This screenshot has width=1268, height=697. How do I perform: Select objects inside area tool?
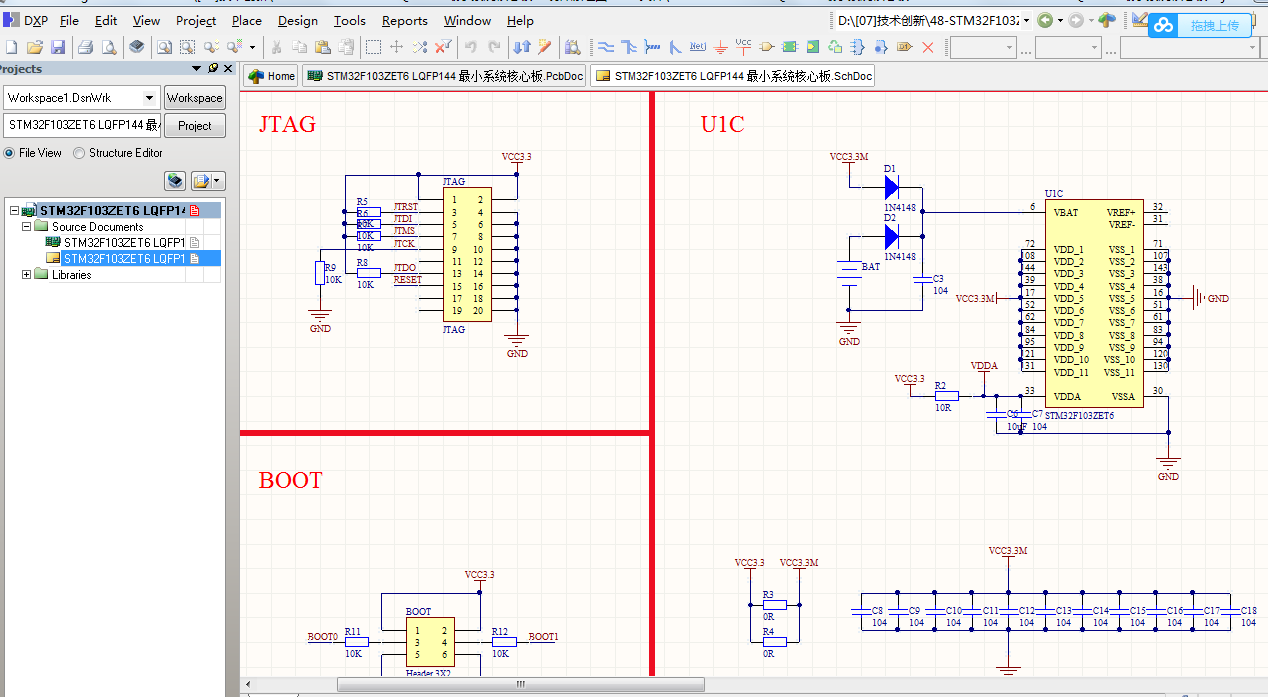(x=373, y=47)
